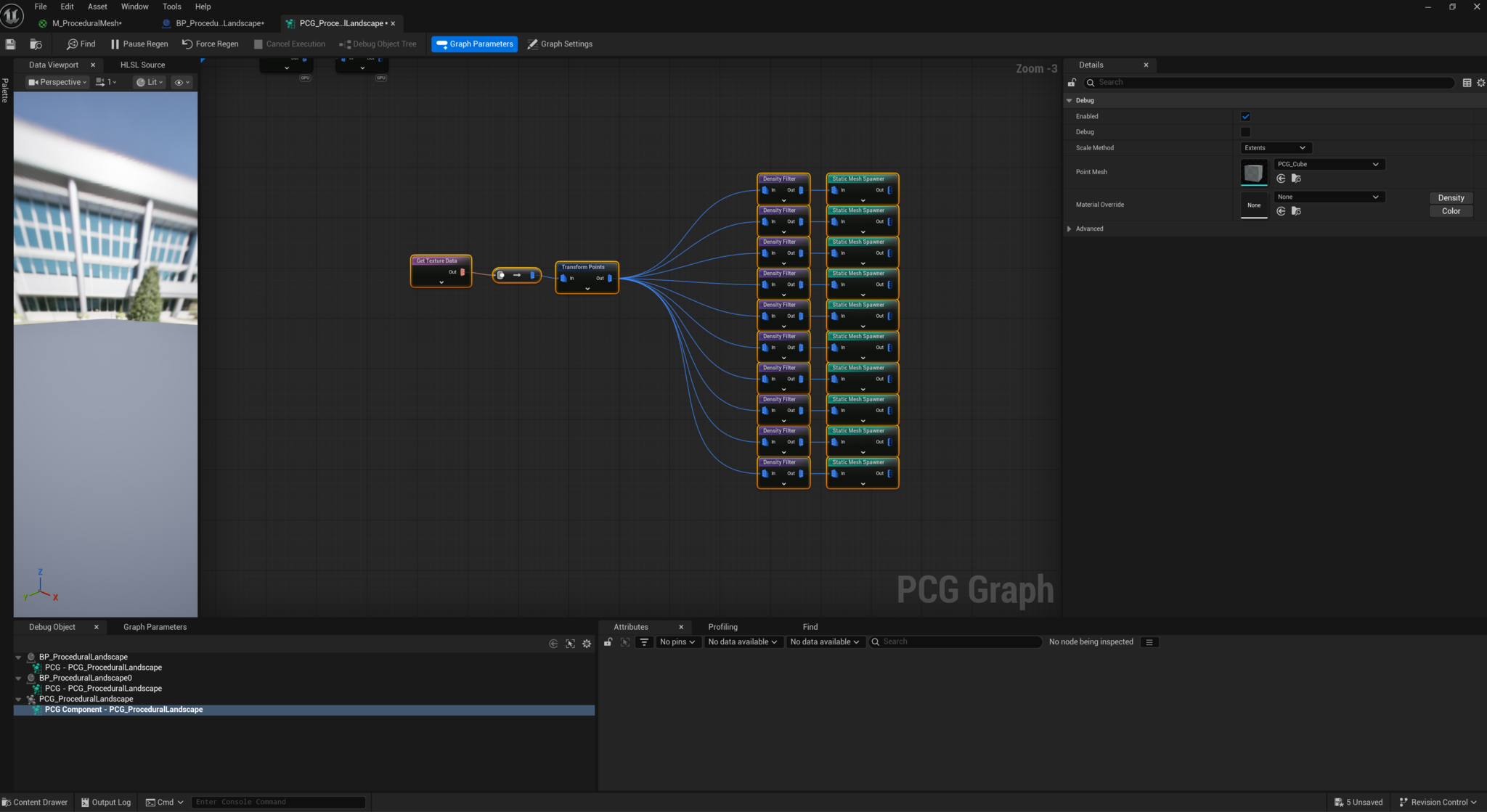Screen dimensions: 1487x812
Task: Click the Material Override None thumbnail
Action: point(1254,205)
